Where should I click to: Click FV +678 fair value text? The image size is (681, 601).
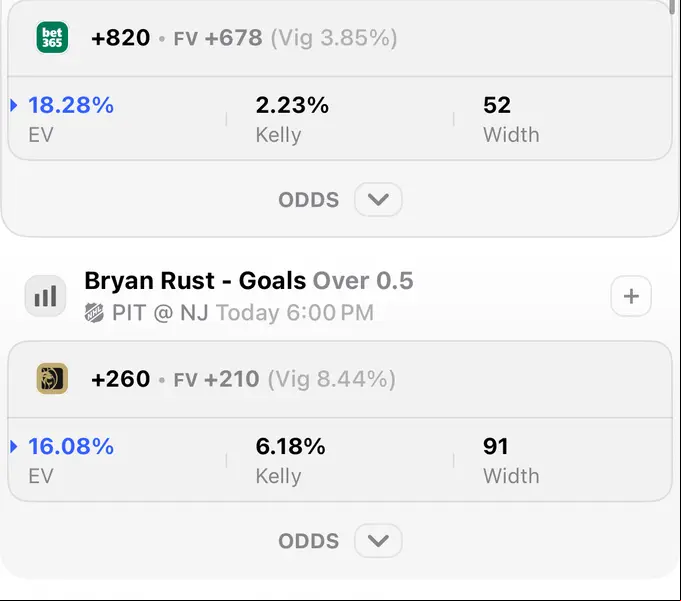pos(218,38)
